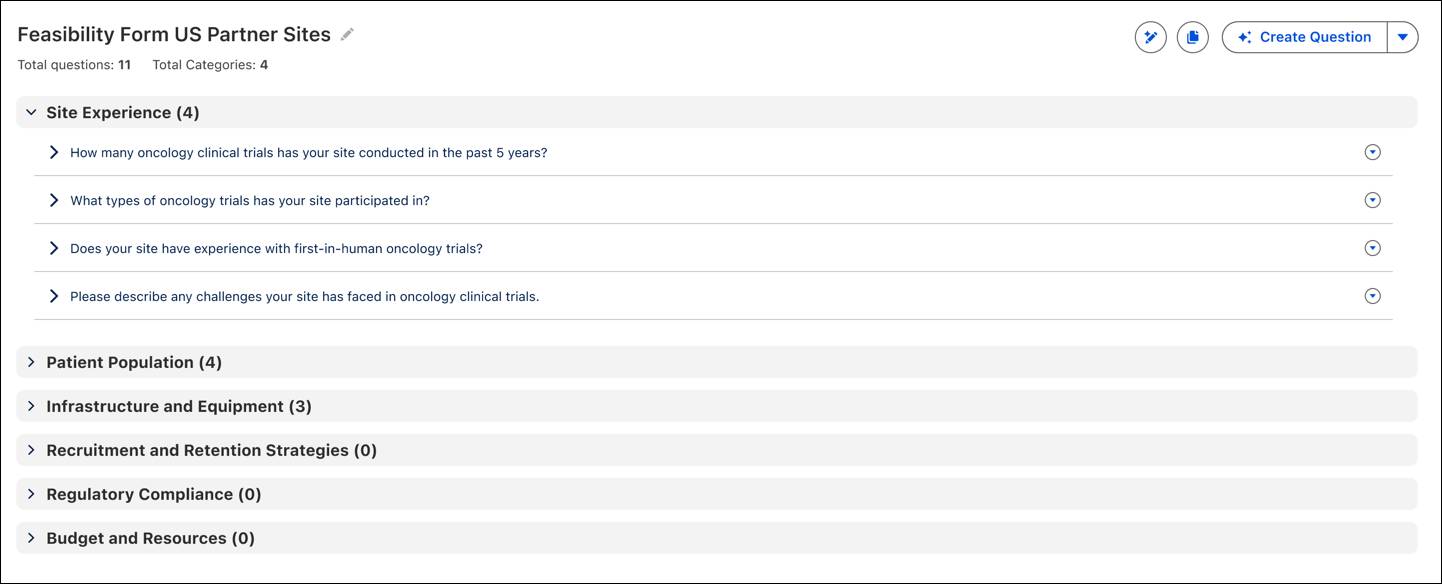This screenshot has height=584, width=1442.
Task: Expand the types of oncology trials question
Action: click(x=54, y=200)
